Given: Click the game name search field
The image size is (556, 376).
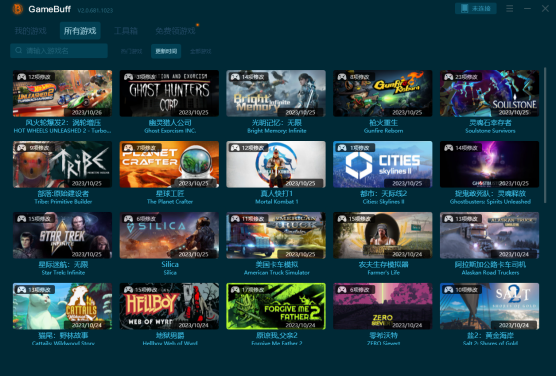Looking at the screenshot, I should point(59,50).
